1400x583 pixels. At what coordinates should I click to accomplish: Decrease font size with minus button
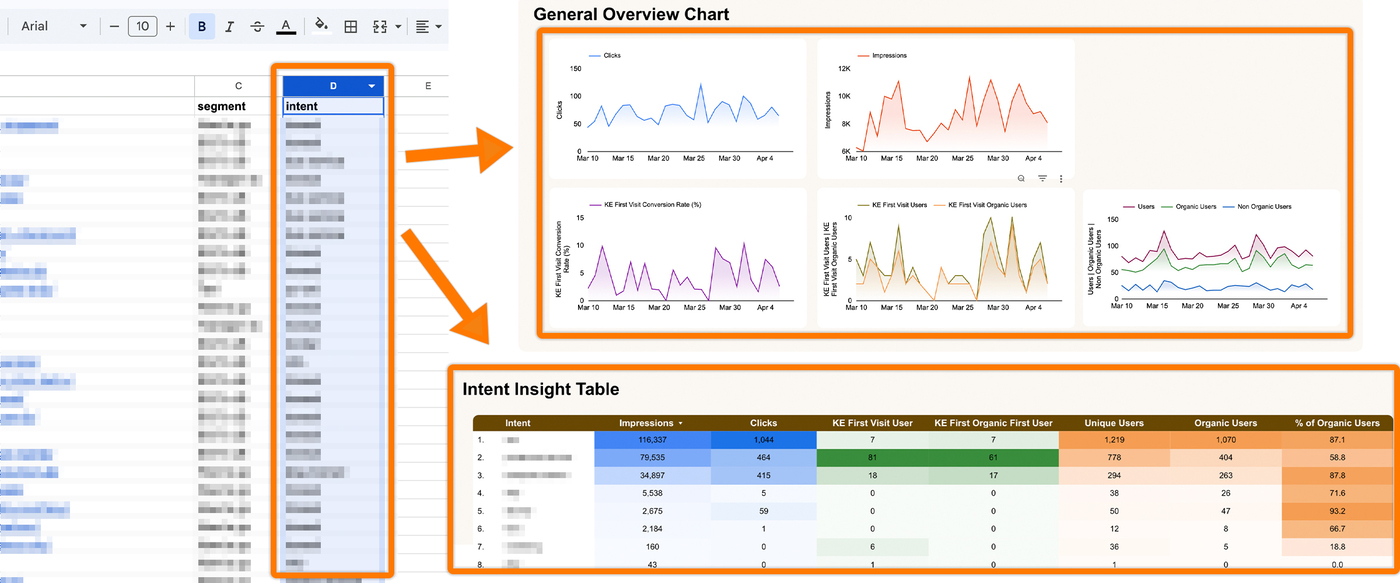click(114, 26)
